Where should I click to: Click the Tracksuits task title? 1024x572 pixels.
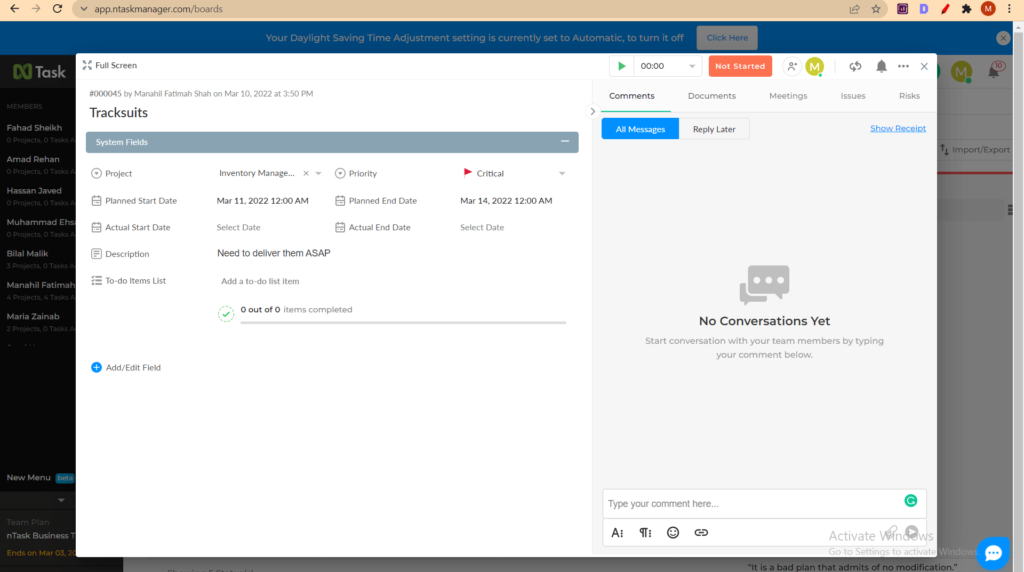coord(118,112)
